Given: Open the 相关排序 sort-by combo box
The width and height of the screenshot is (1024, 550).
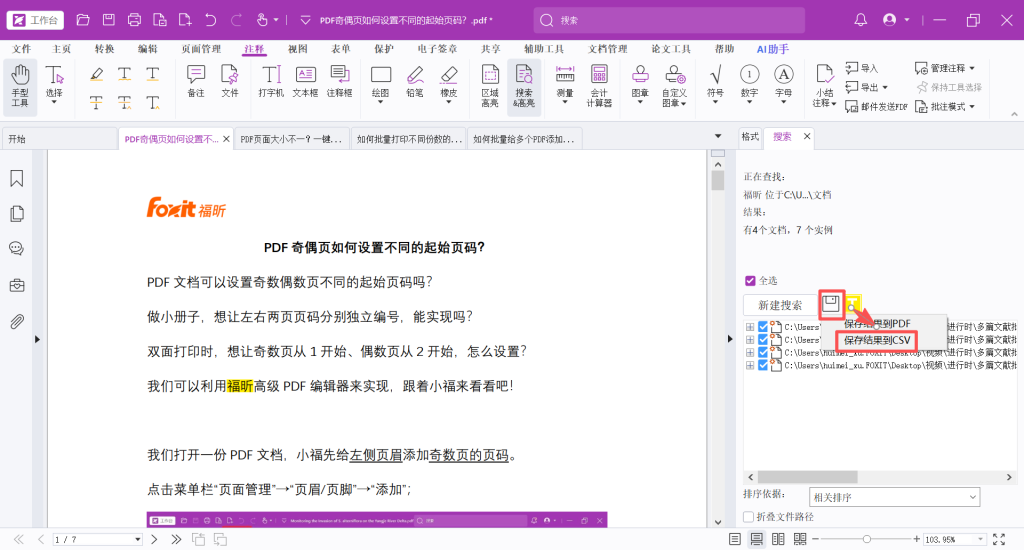Looking at the screenshot, I should pyautogui.click(x=894, y=497).
